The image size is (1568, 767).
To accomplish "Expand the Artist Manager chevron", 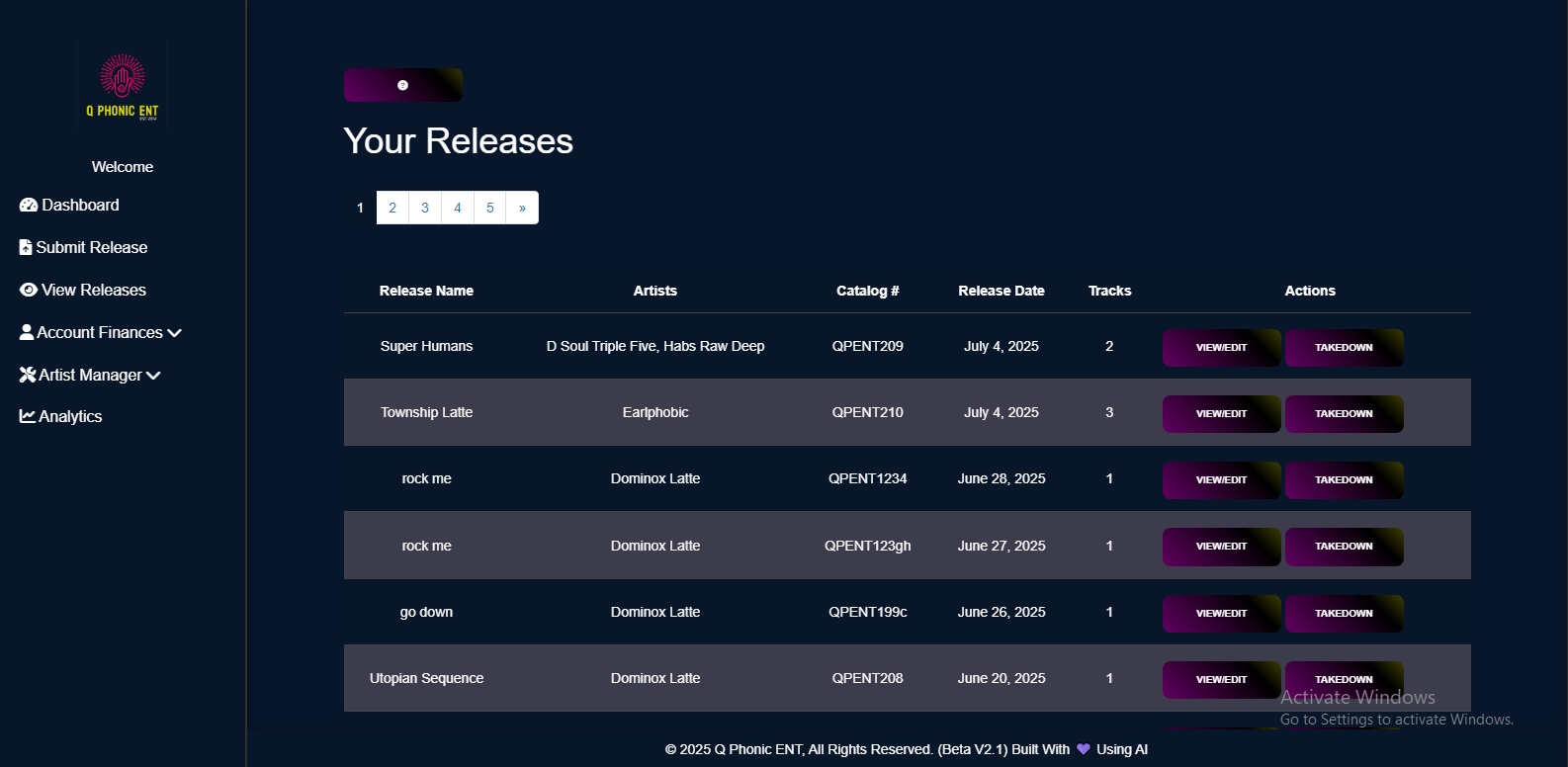I will pos(153,376).
